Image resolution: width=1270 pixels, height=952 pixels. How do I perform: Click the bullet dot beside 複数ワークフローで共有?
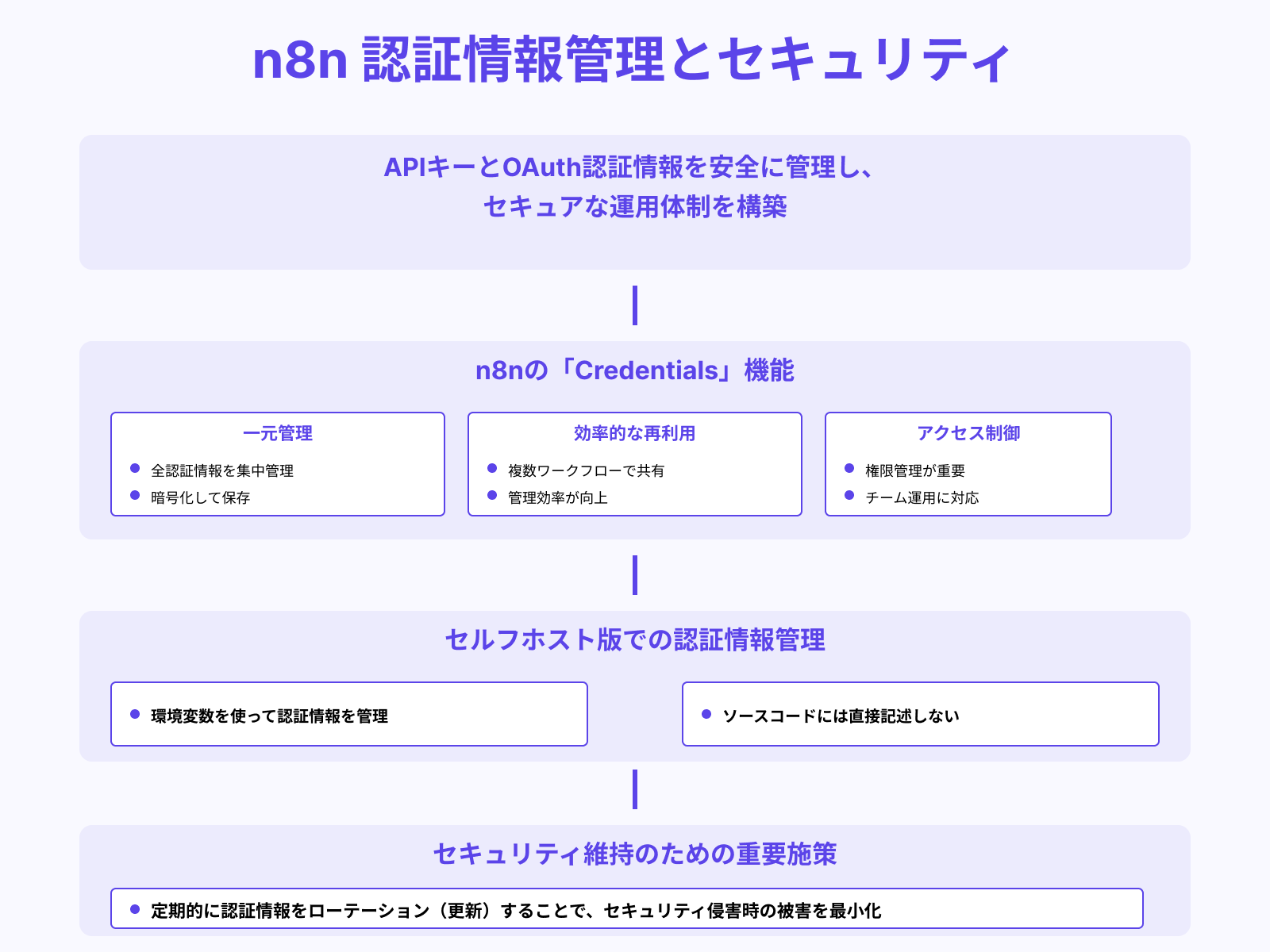491,470
